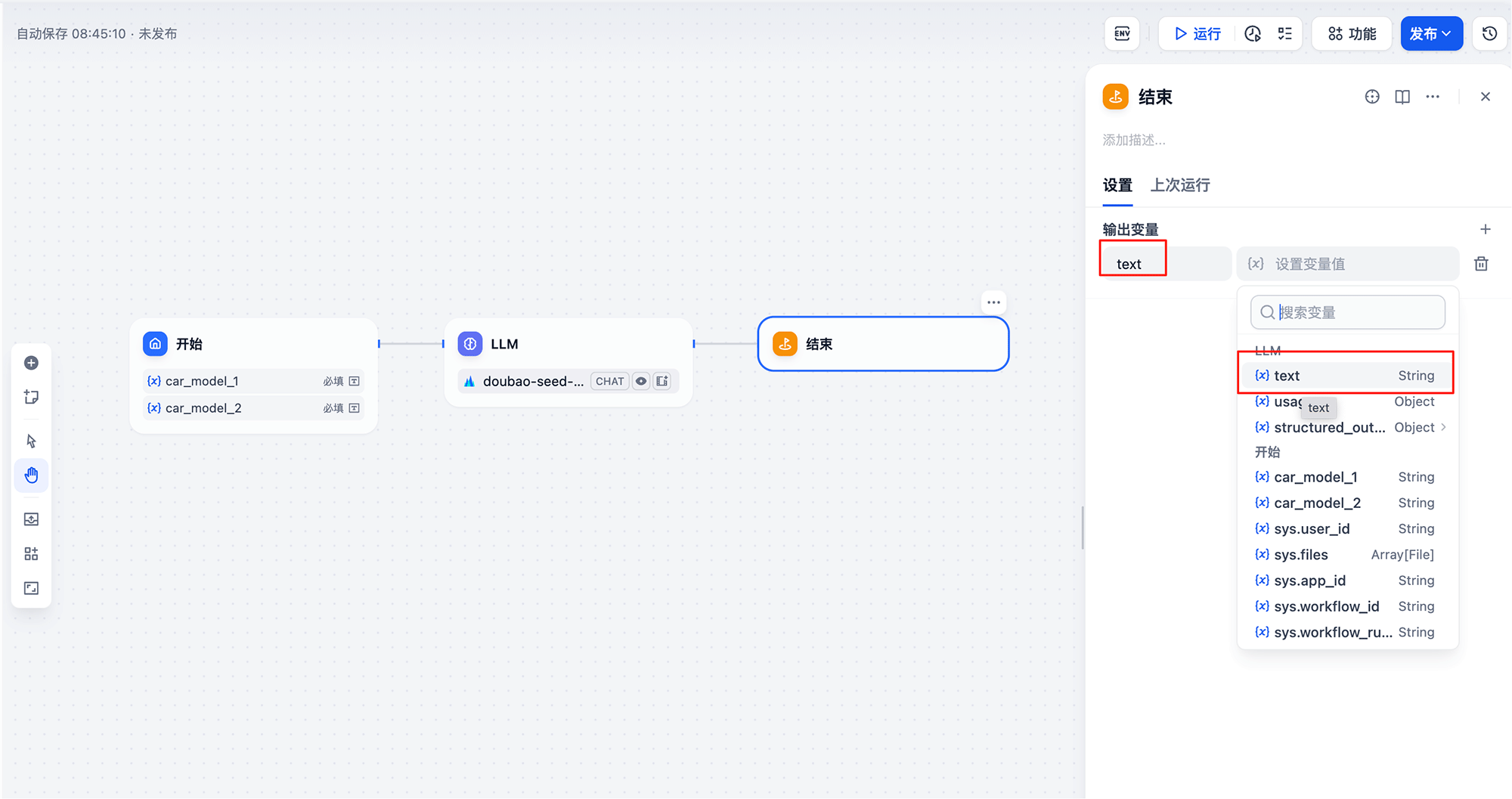Image resolution: width=1512 pixels, height=799 pixels.
Task: Open version history icon at top right
Action: [x=1489, y=34]
